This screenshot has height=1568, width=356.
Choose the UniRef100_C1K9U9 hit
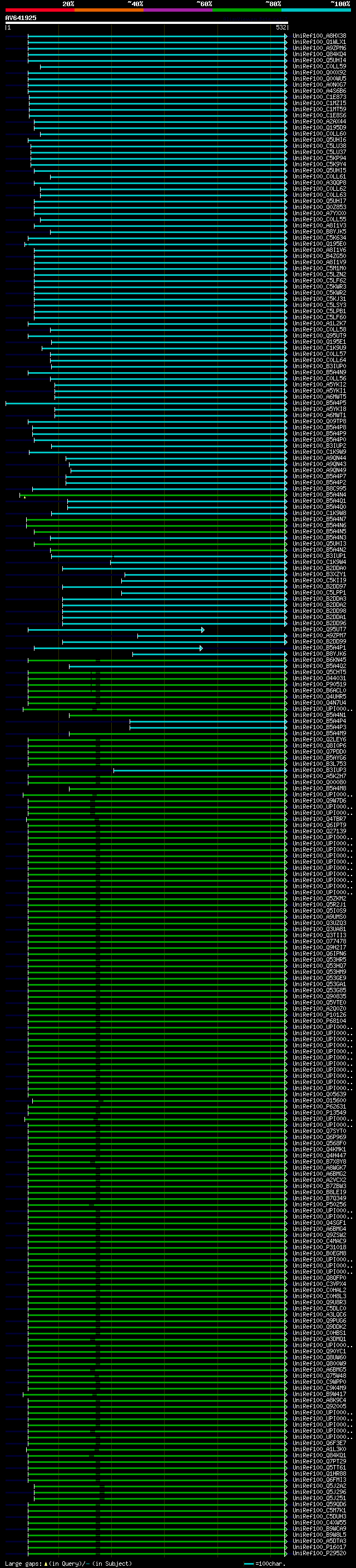click(x=319, y=348)
